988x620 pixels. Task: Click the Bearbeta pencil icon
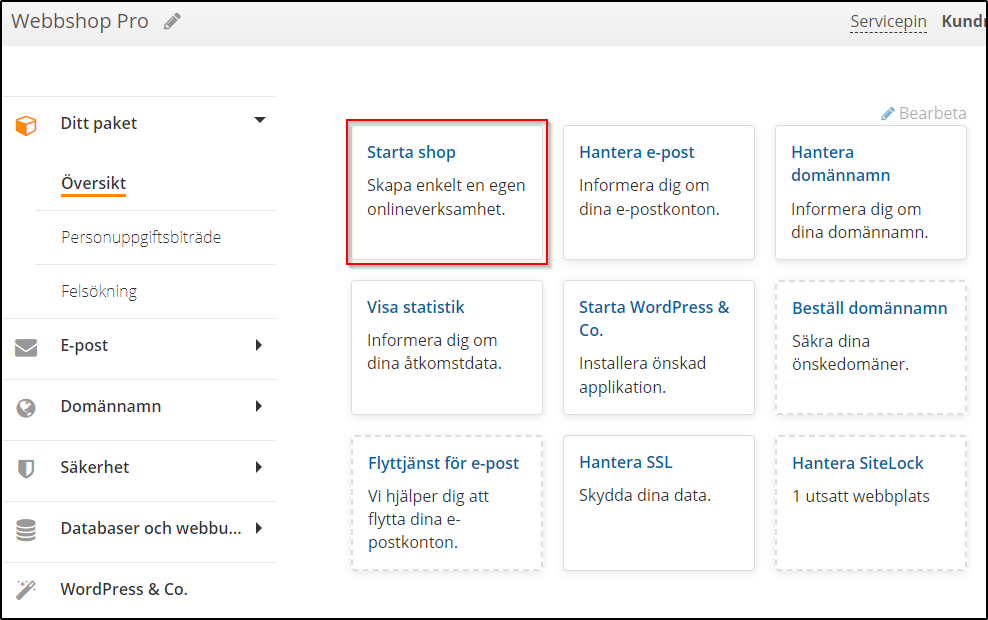click(888, 114)
